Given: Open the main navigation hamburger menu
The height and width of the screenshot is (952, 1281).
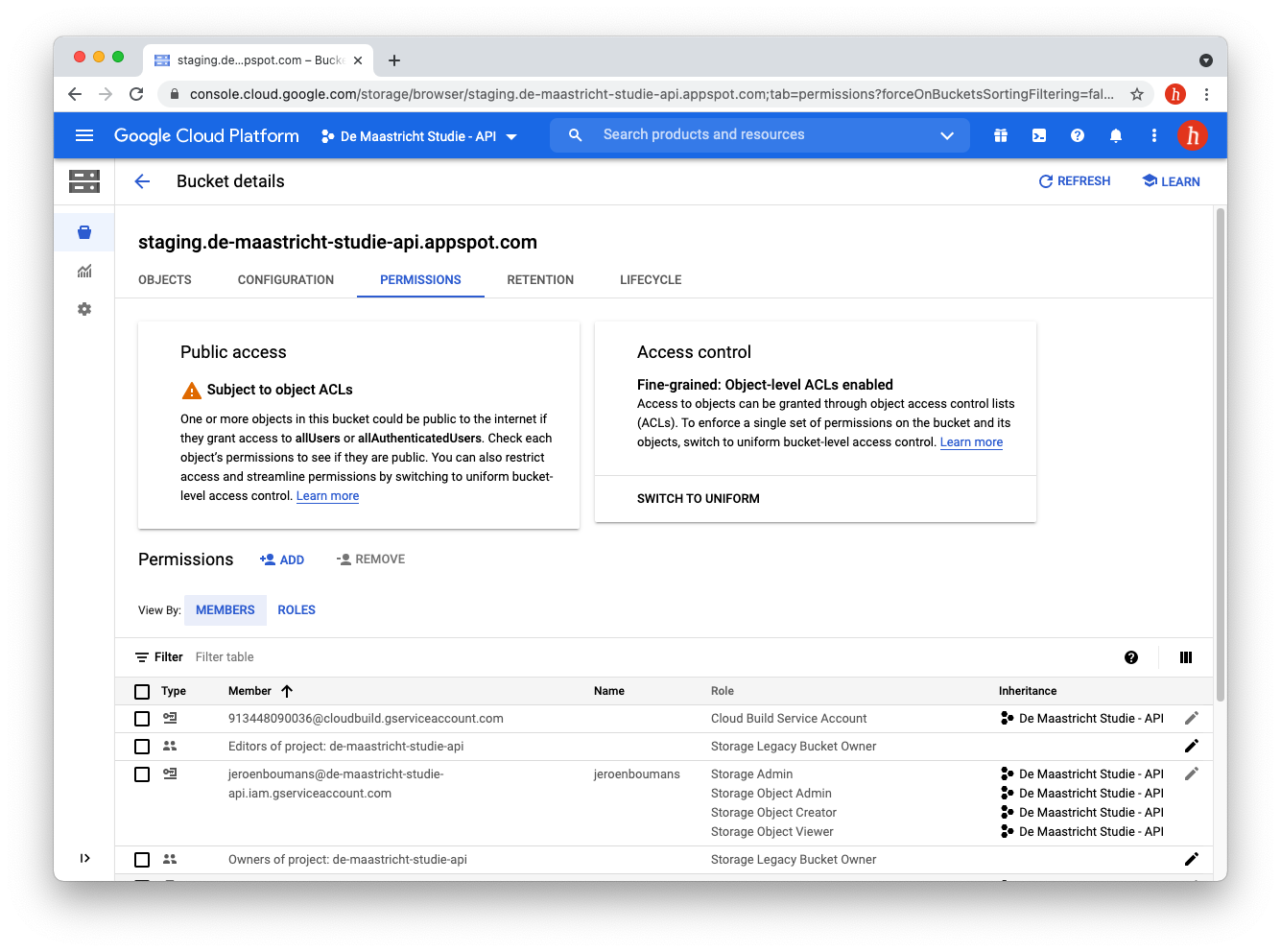Looking at the screenshot, I should [84, 135].
